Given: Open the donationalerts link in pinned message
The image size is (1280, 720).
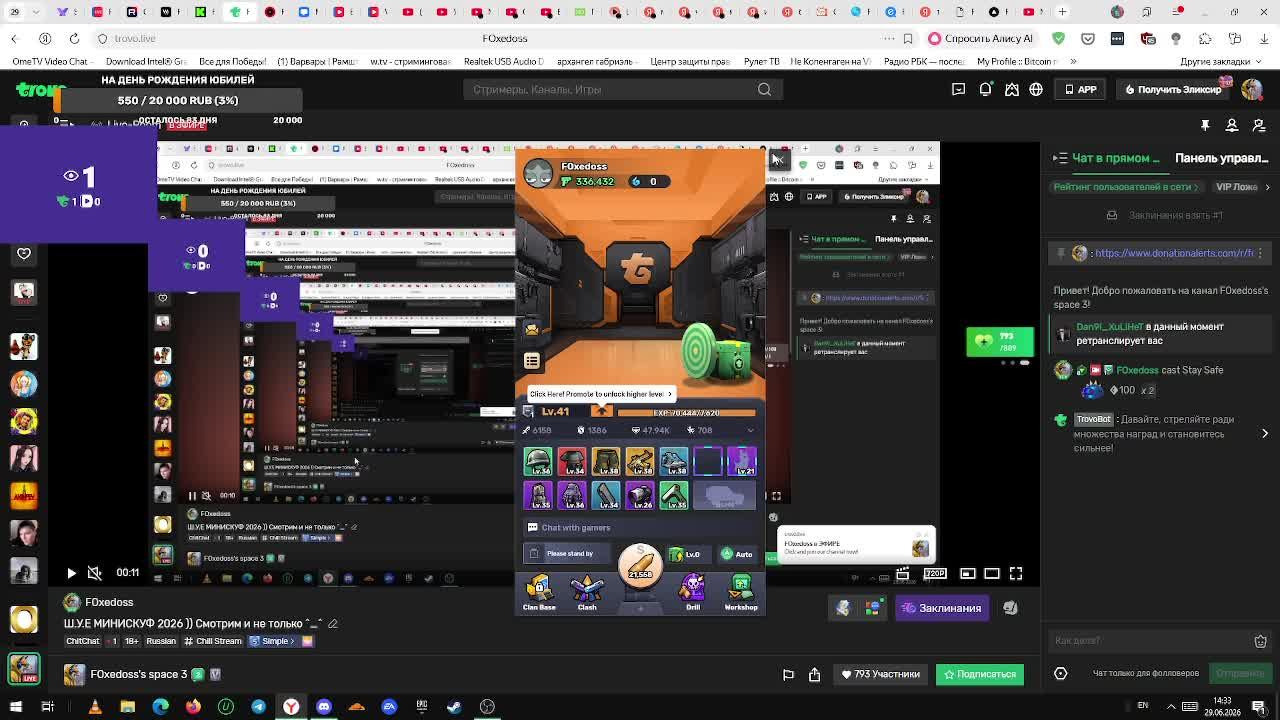Looking at the screenshot, I should coord(1174,253).
